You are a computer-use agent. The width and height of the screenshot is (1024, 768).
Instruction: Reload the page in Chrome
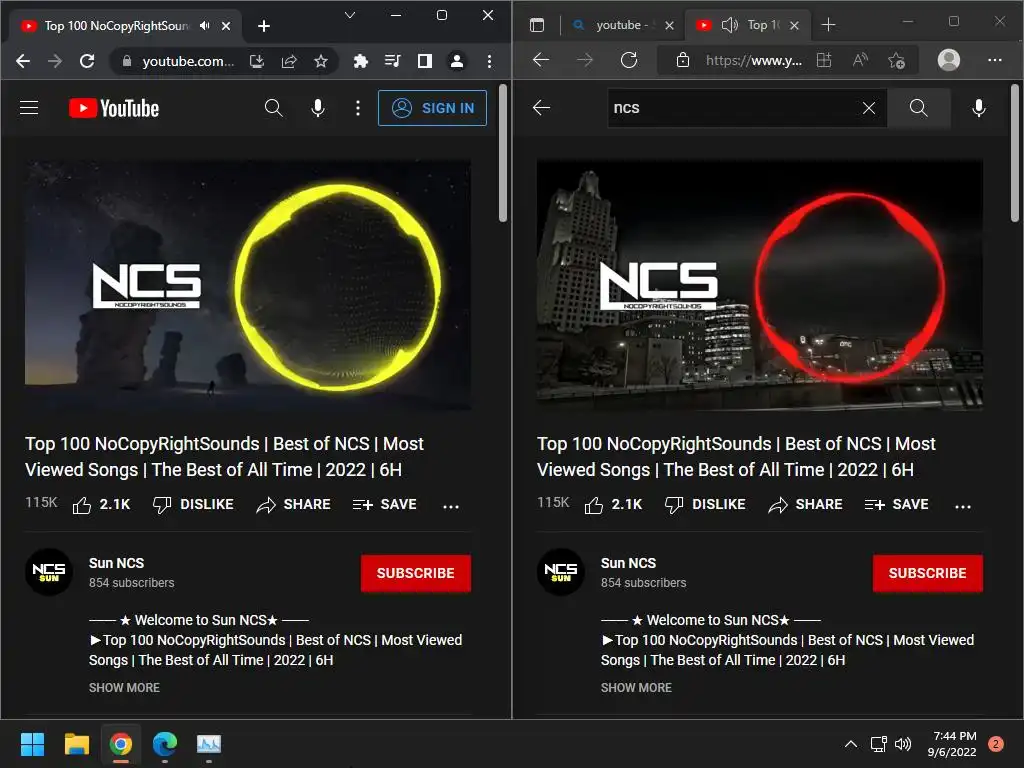pyautogui.click(x=87, y=61)
